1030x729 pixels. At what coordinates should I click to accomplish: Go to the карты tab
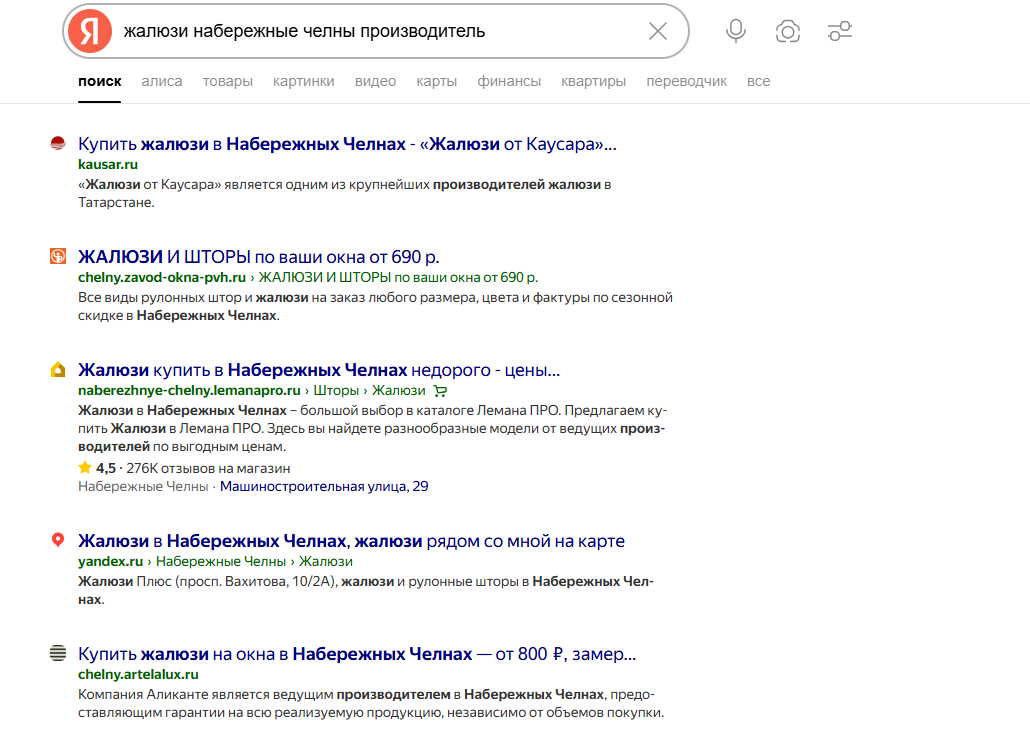[x=436, y=81]
